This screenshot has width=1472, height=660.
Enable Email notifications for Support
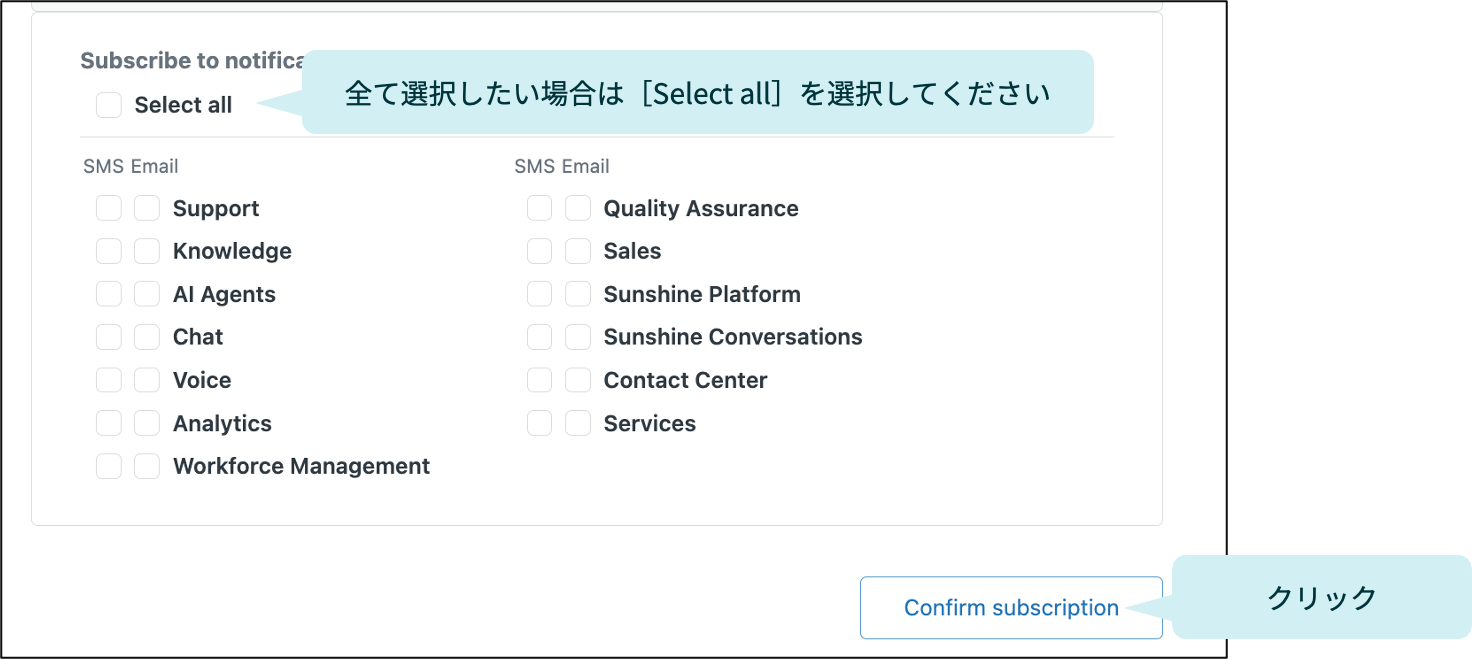pos(147,208)
